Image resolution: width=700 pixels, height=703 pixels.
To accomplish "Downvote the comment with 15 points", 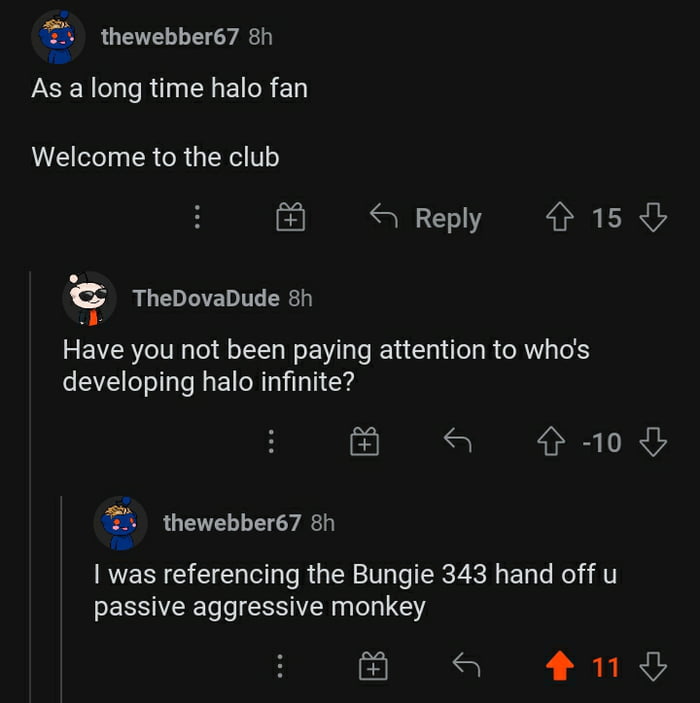I will [653, 217].
